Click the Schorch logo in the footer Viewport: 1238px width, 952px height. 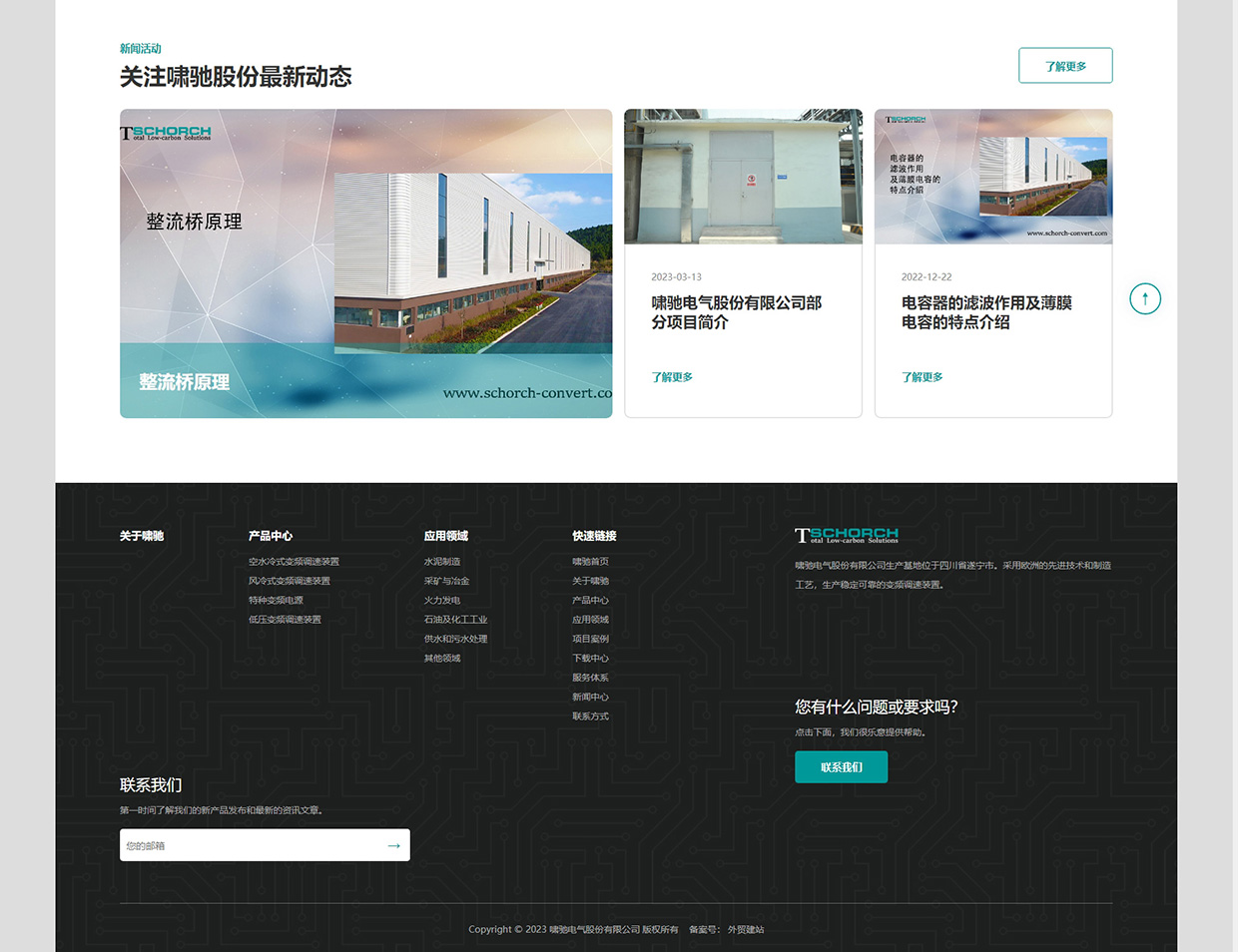point(847,535)
